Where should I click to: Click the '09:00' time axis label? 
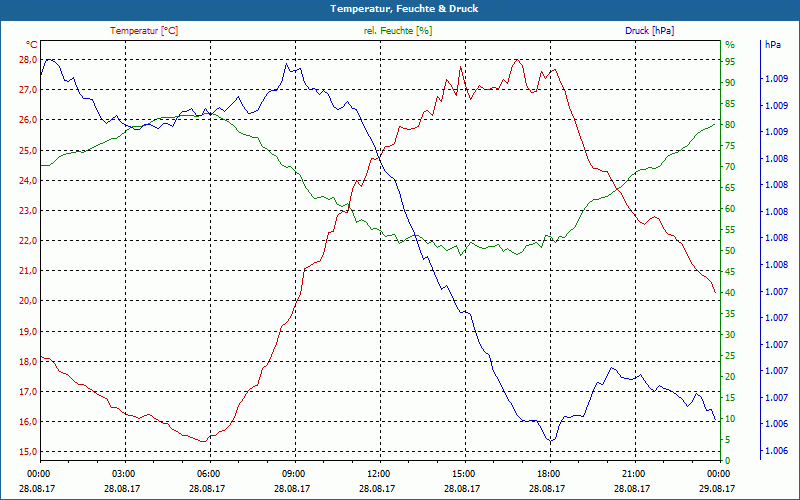pos(292,473)
